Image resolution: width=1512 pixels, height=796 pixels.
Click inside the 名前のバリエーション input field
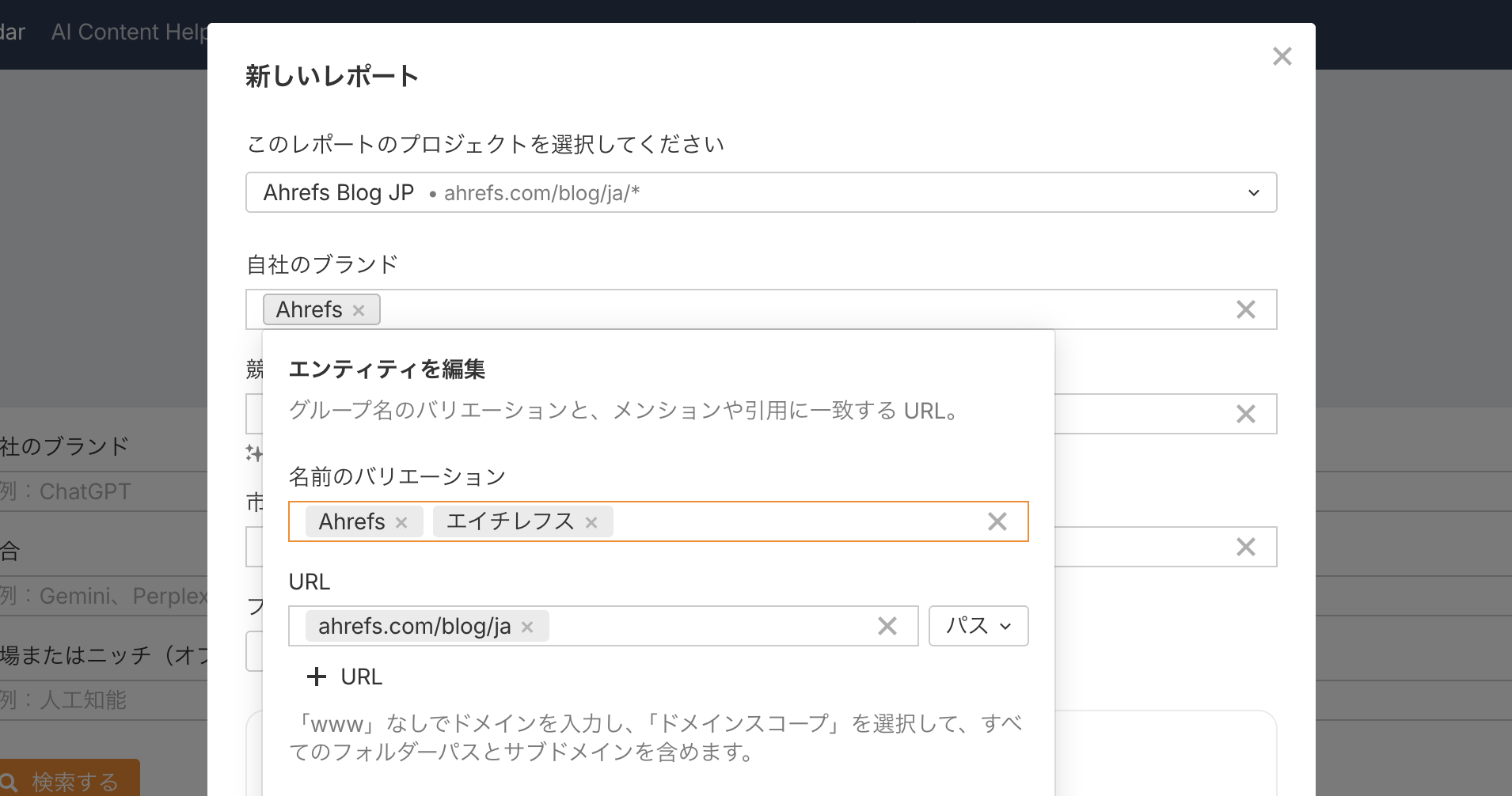792,521
